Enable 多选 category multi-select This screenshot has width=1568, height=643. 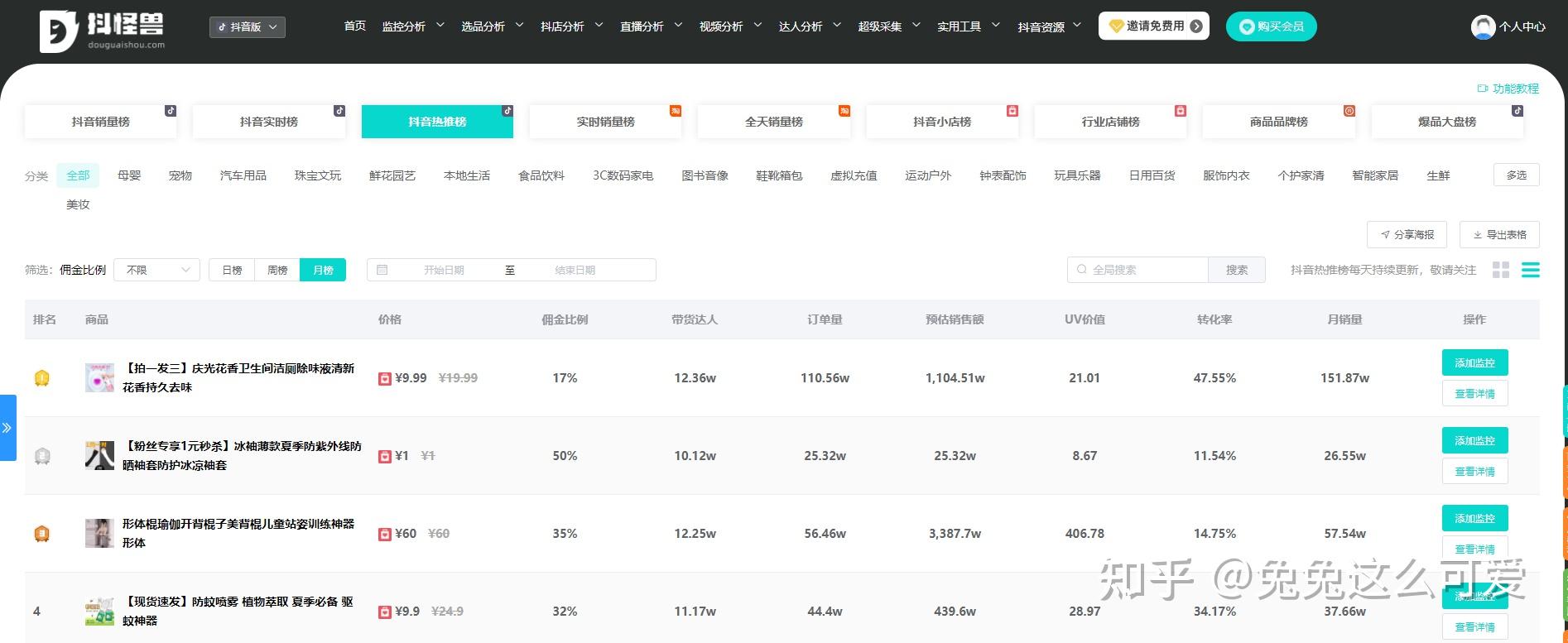(x=1516, y=175)
